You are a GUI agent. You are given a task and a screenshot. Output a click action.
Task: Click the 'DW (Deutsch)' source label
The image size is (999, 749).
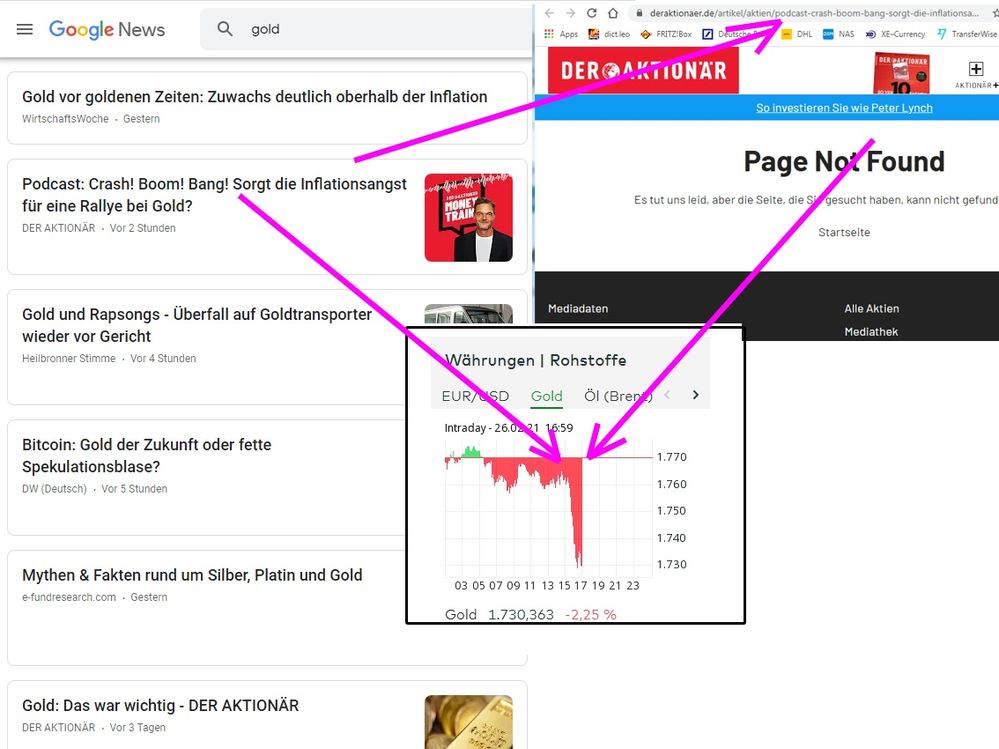54,489
